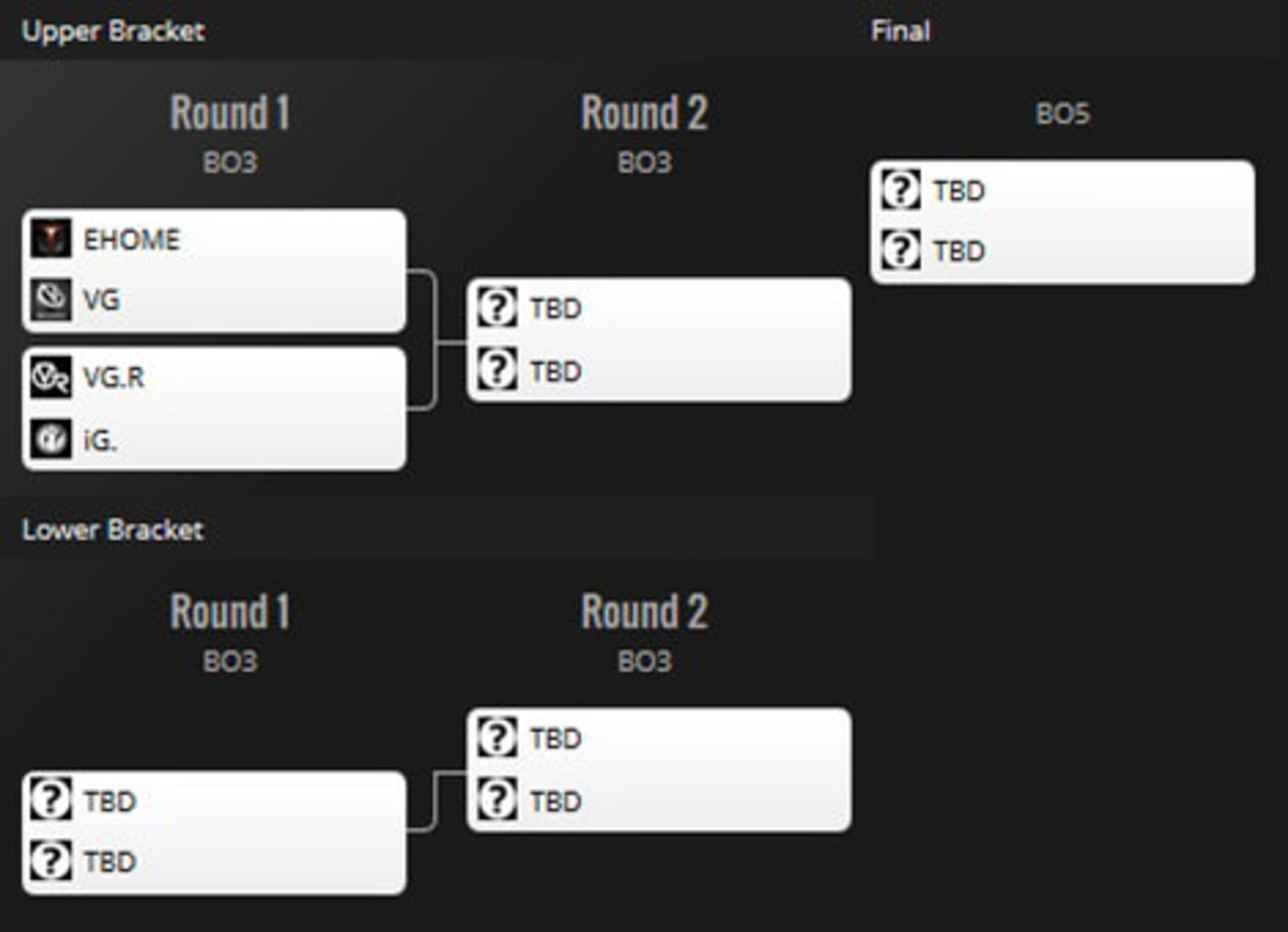Click top question mark icon in Final match
Image resolution: width=1288 pixels, height=932 pixels.
coord(900,191)
